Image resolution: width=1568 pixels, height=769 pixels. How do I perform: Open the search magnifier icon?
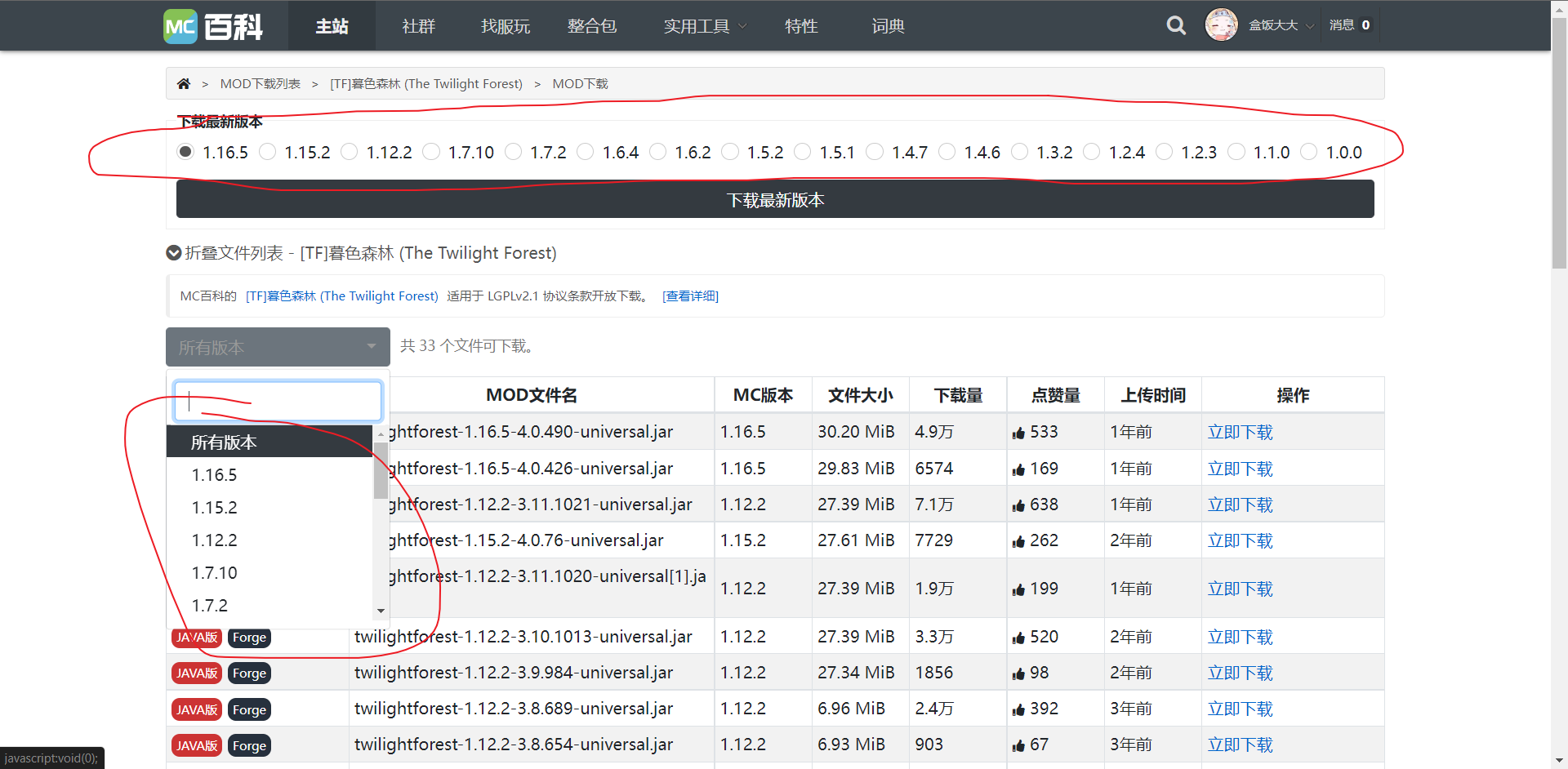[1176, 26]
